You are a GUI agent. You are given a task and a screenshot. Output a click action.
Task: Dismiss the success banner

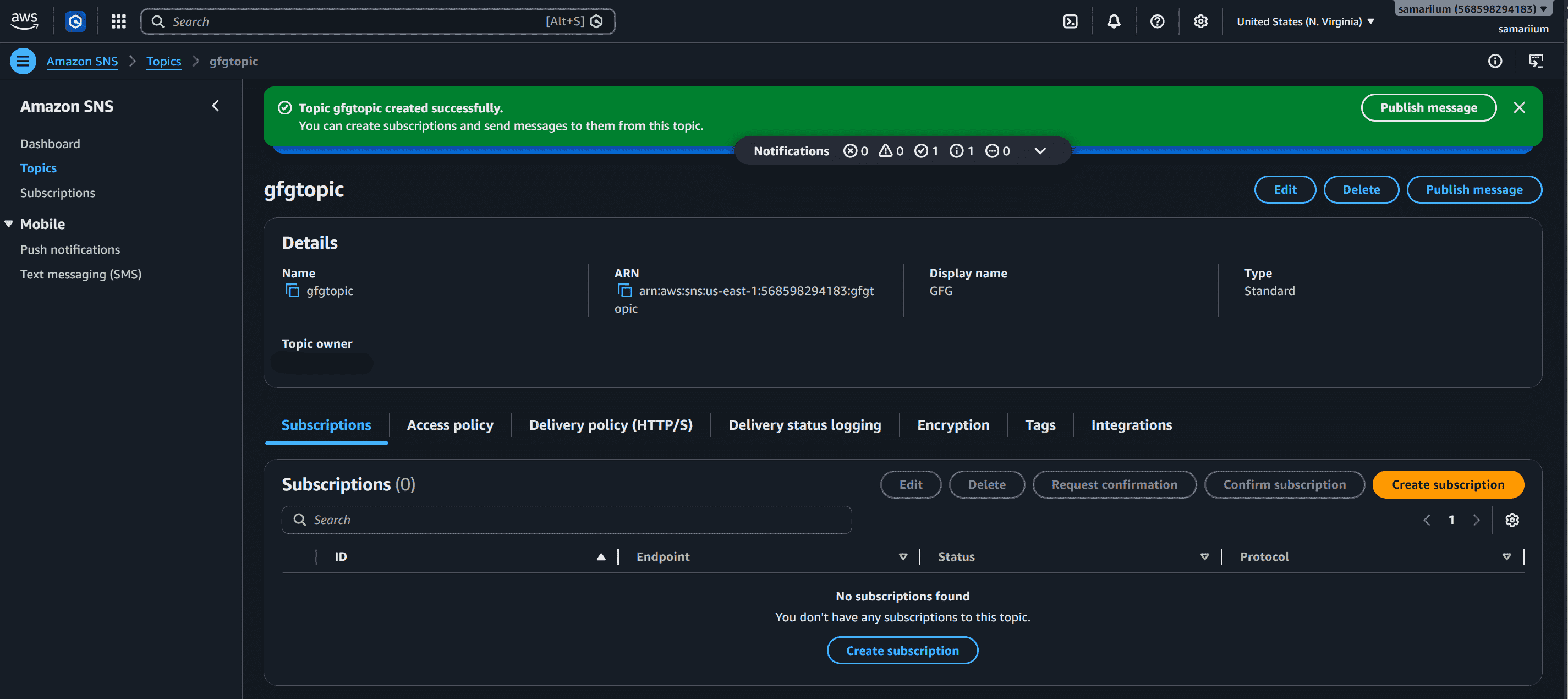click(x=1519, y=108)
